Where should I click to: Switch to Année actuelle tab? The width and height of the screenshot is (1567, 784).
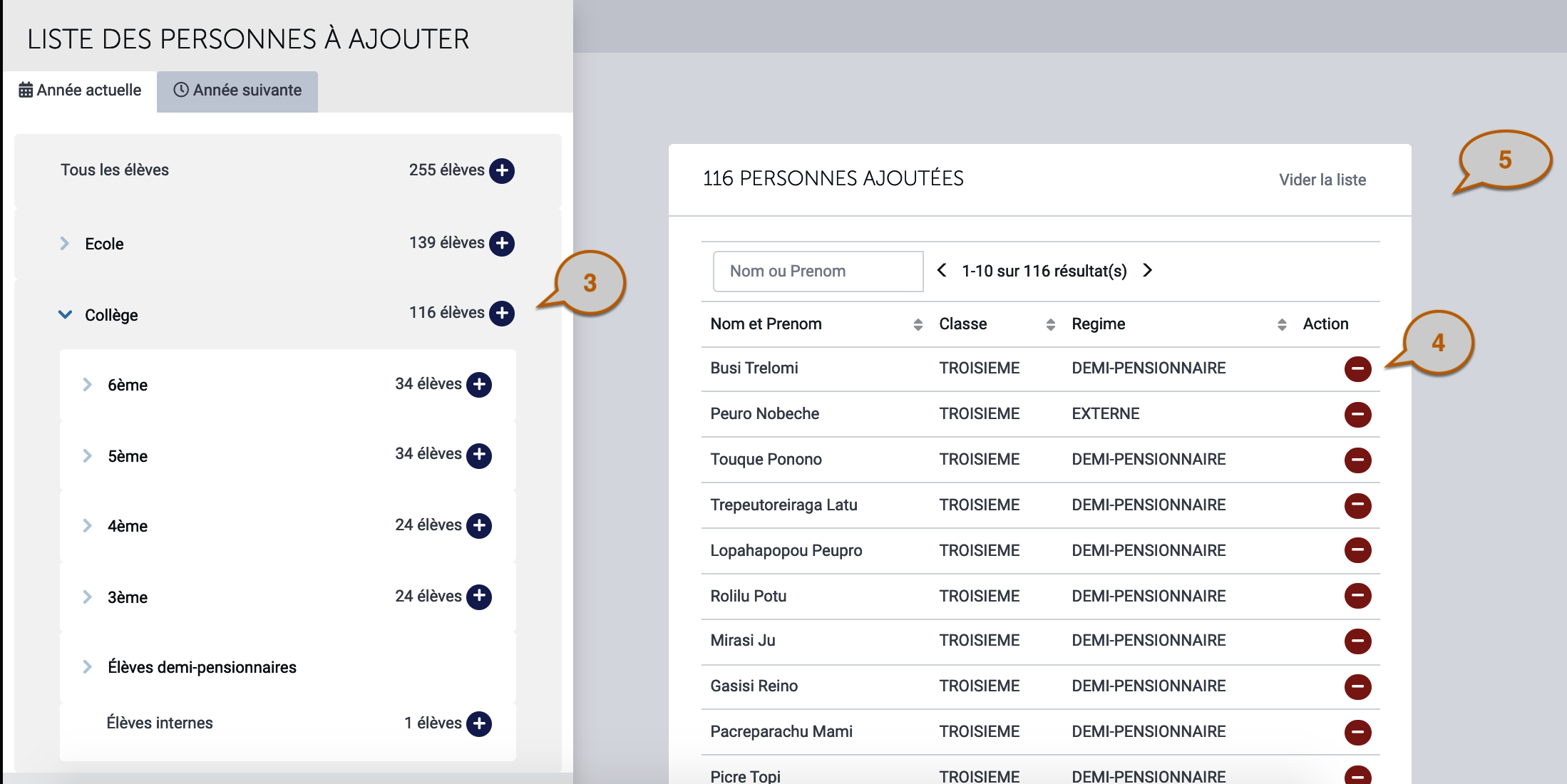(80, 91)
